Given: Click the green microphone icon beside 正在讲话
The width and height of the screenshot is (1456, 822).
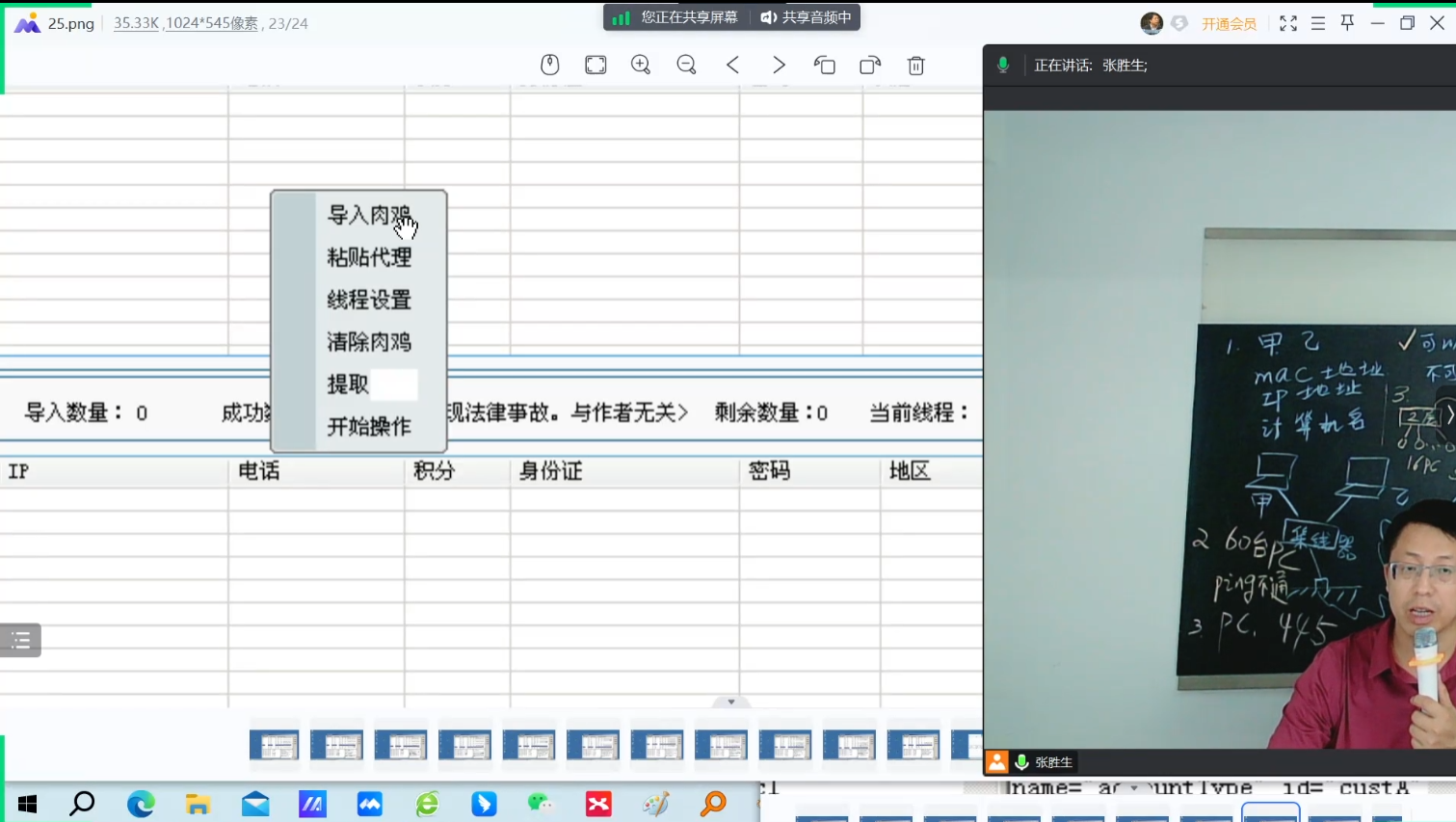Looking at the screenshot, I should (x=1003, y=65).
